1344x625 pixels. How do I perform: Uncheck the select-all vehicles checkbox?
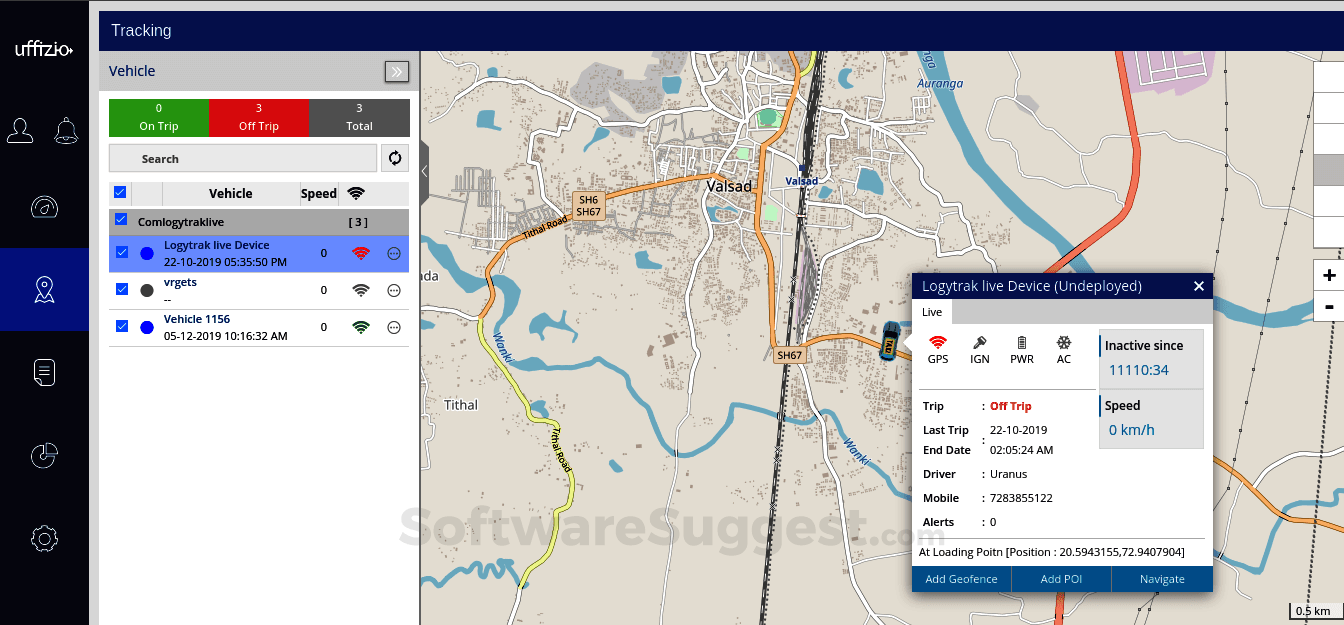tap(121, 192)
